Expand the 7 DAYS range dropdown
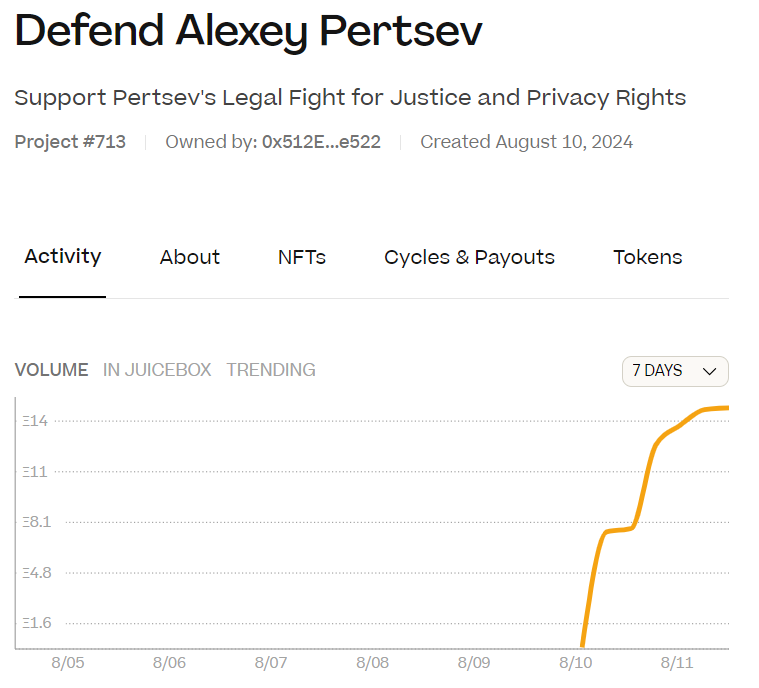The width and height of the screenshot is (759, 688). [675, 371]
